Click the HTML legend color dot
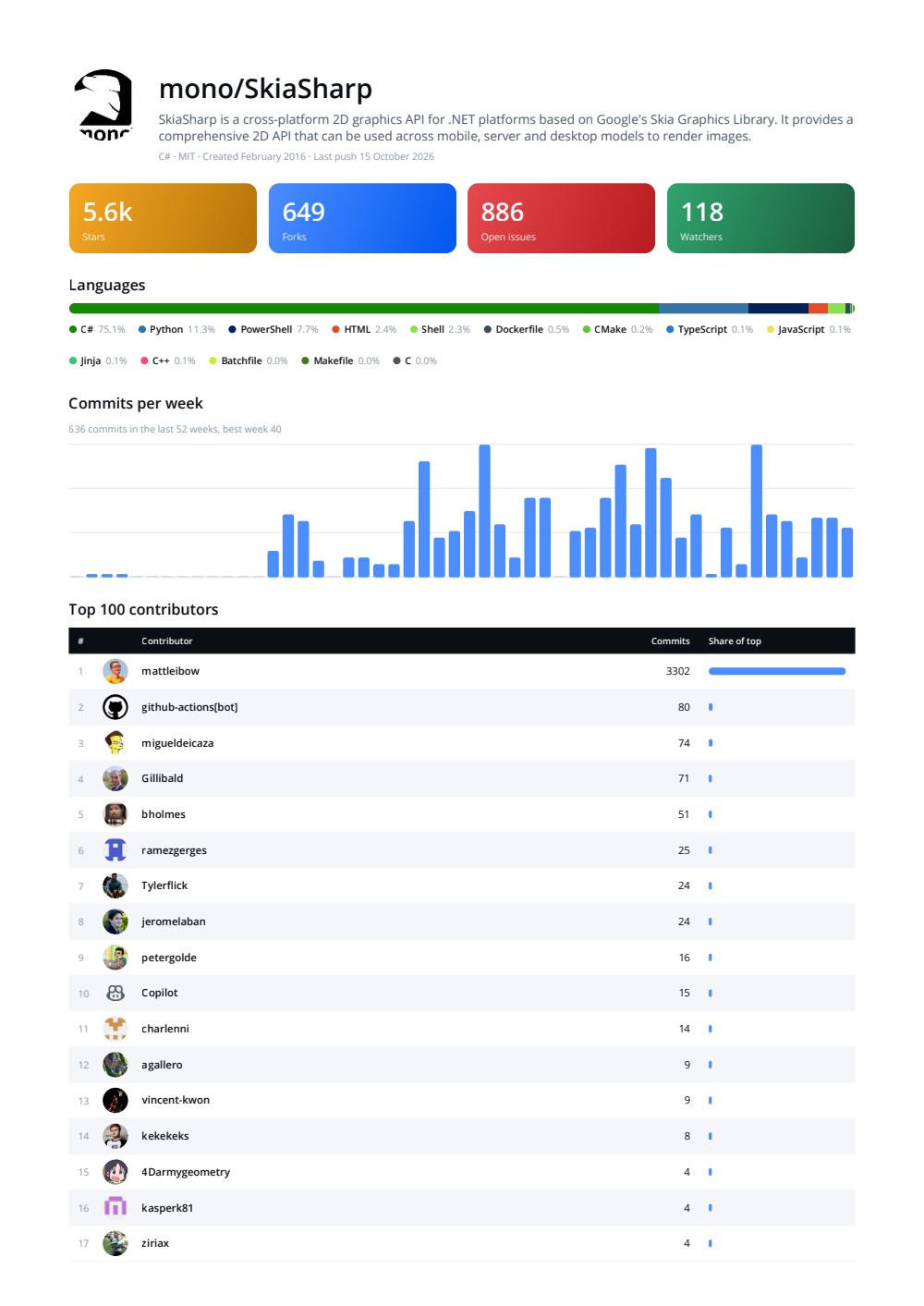The width and height of the screenshot is (924, 1306). coord(336,329)
